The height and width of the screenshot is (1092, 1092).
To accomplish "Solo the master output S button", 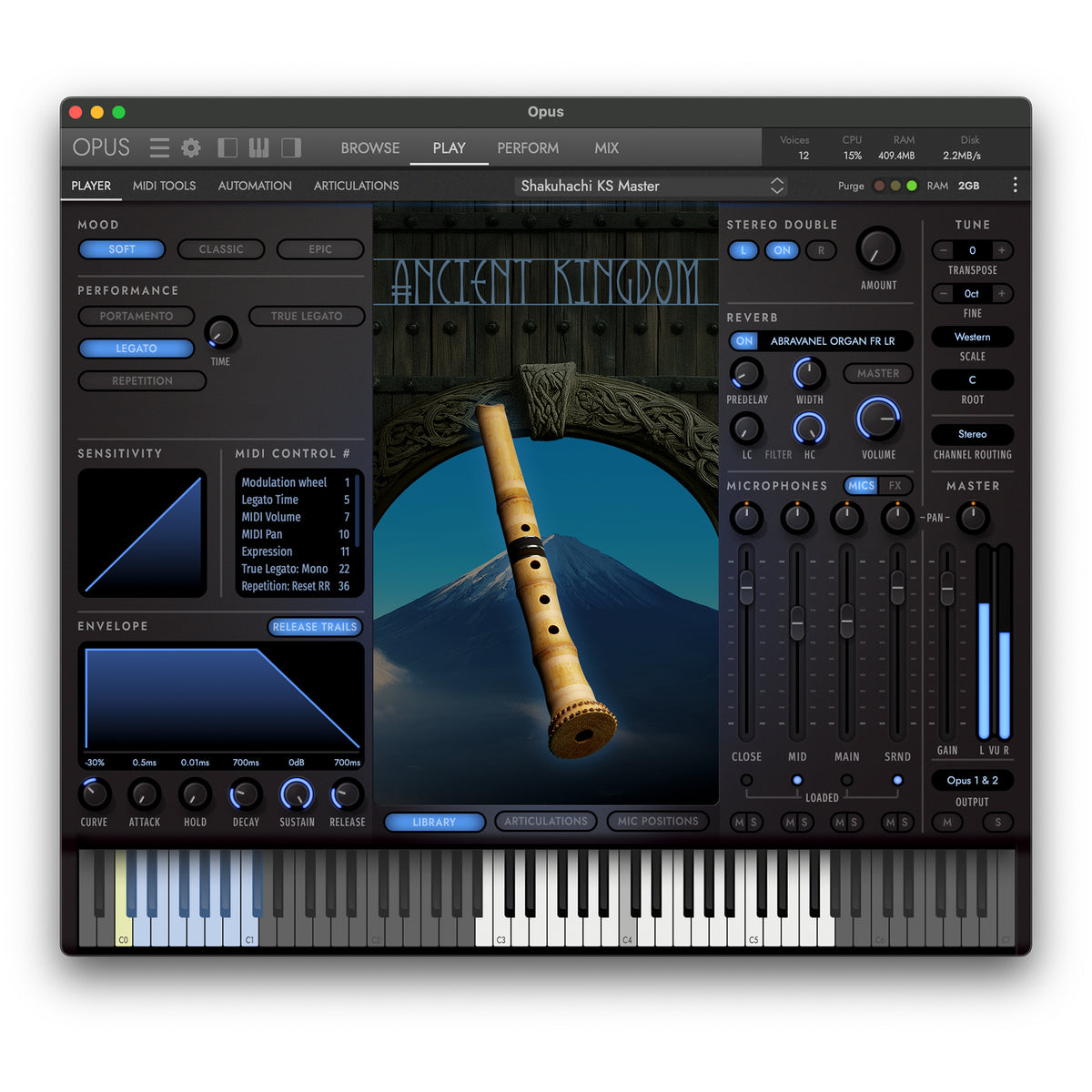I will 998,823.
